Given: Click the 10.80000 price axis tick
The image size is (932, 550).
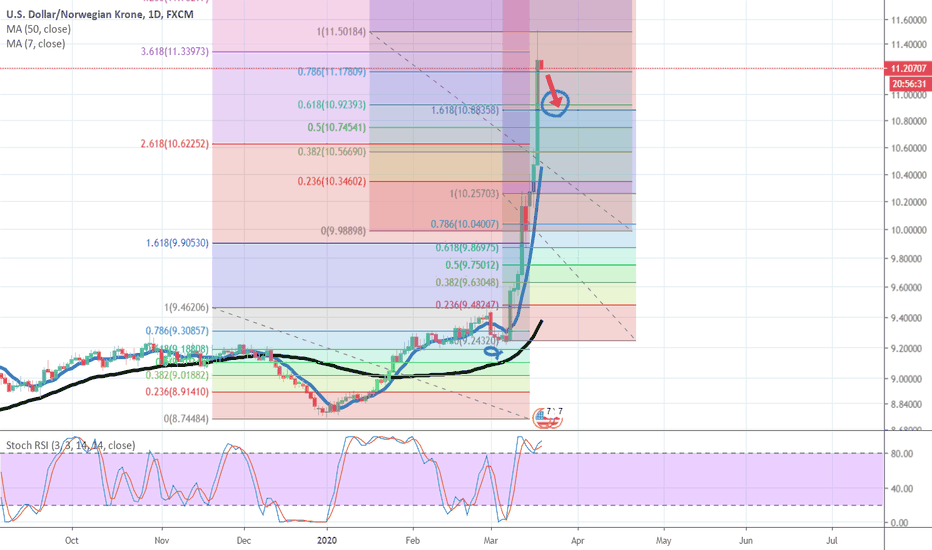Looking at the screenshot, I should pyautogui.click(x=908, y=121).
